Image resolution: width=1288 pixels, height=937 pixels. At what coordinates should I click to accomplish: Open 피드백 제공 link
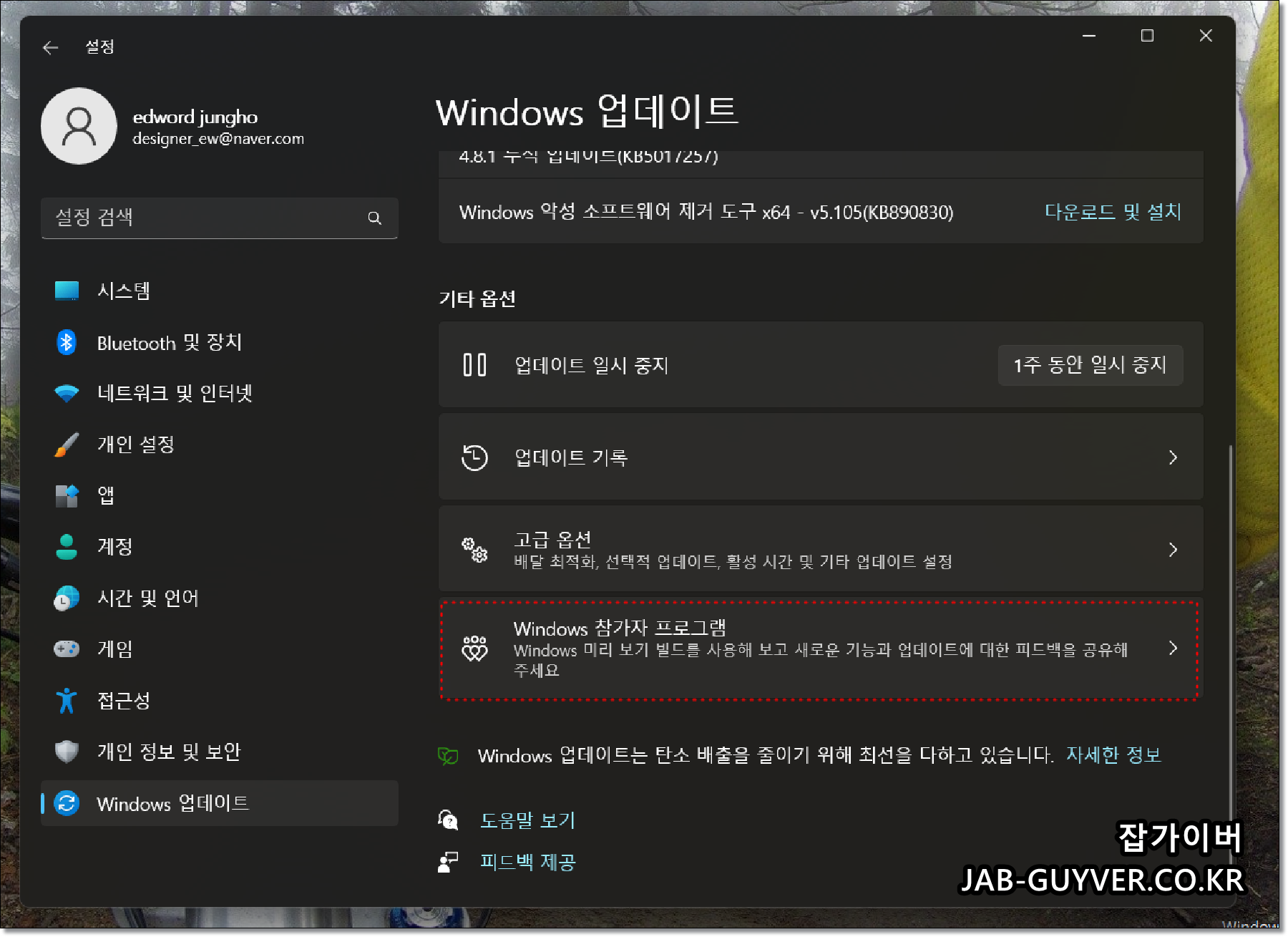[528, 862]
